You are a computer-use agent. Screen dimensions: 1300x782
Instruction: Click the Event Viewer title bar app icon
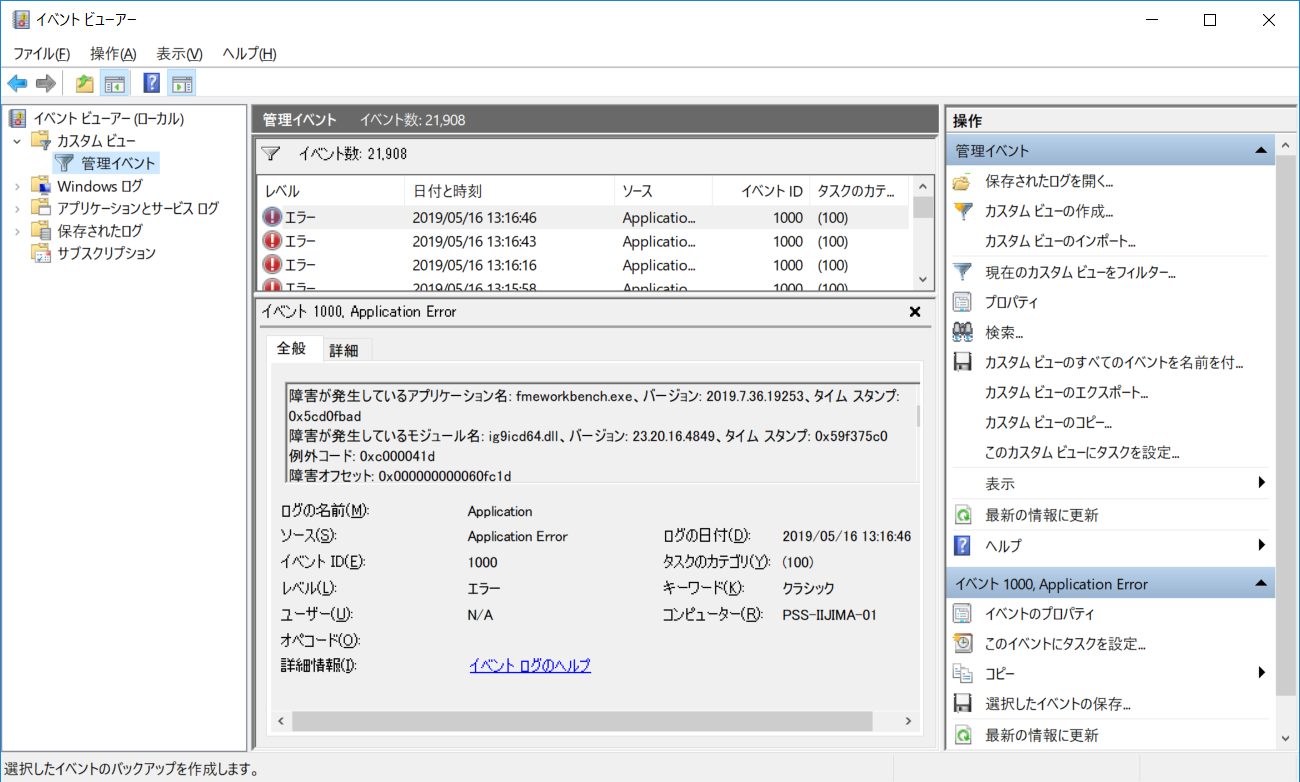tap(19, 20)
